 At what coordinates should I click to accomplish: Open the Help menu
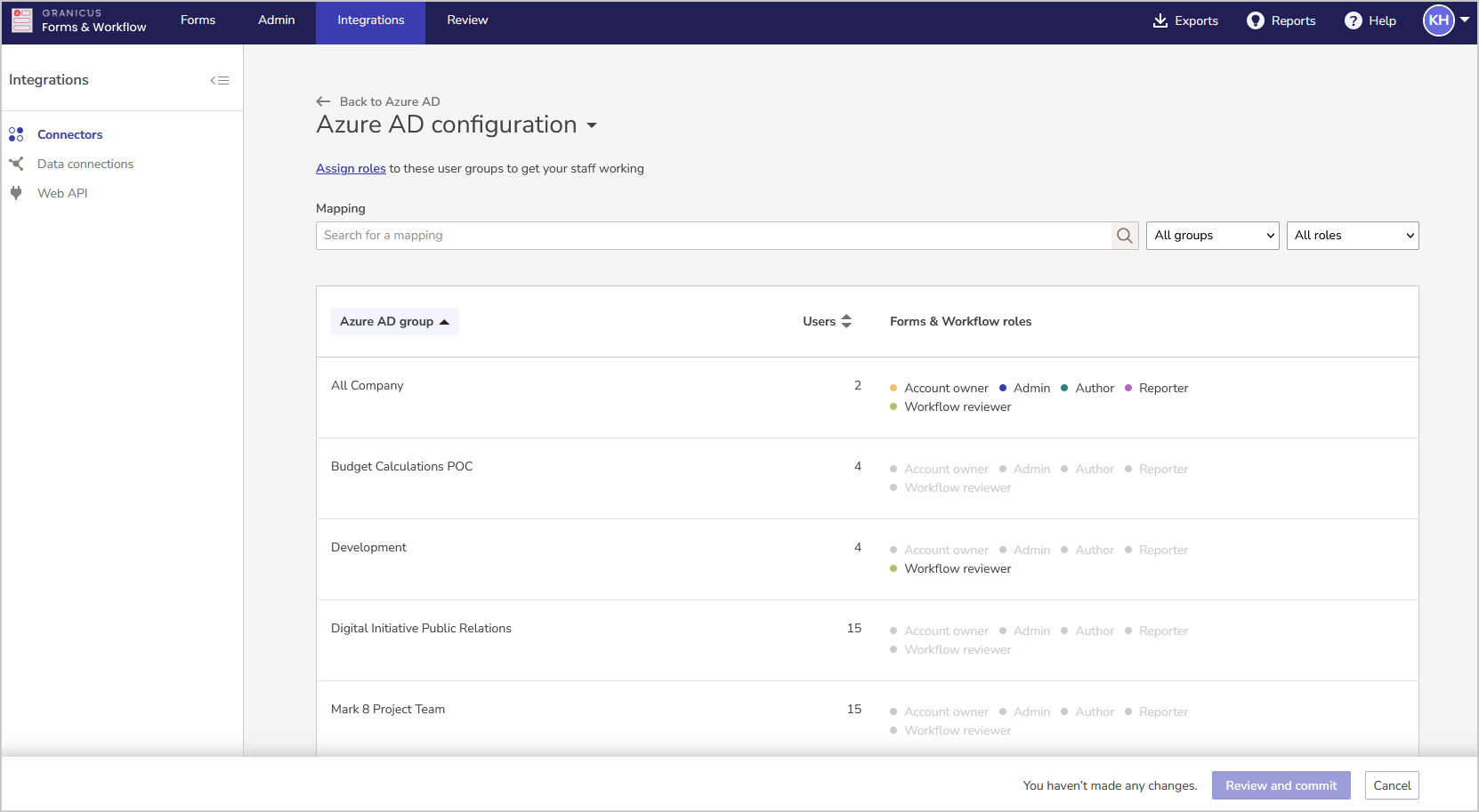[1370, 20]
